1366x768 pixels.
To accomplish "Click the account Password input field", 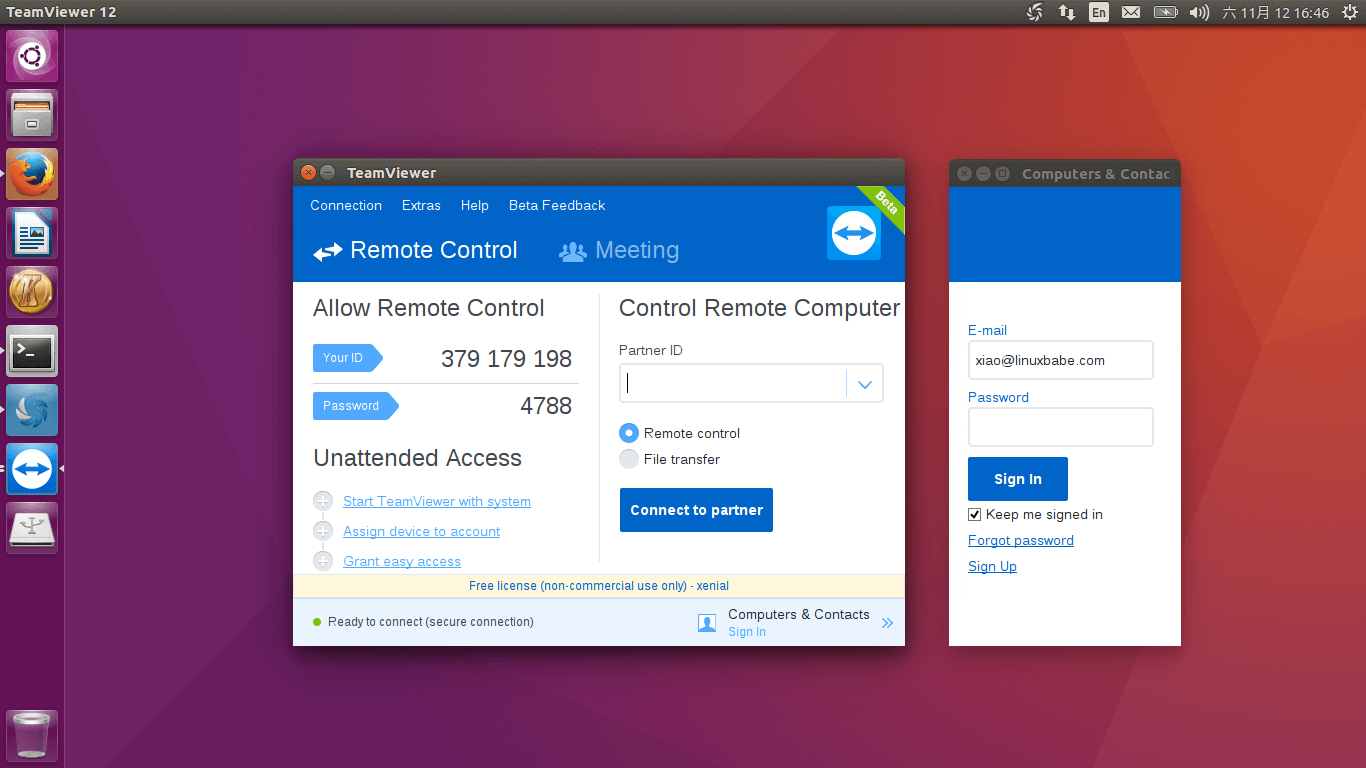I will [1060, 427].
